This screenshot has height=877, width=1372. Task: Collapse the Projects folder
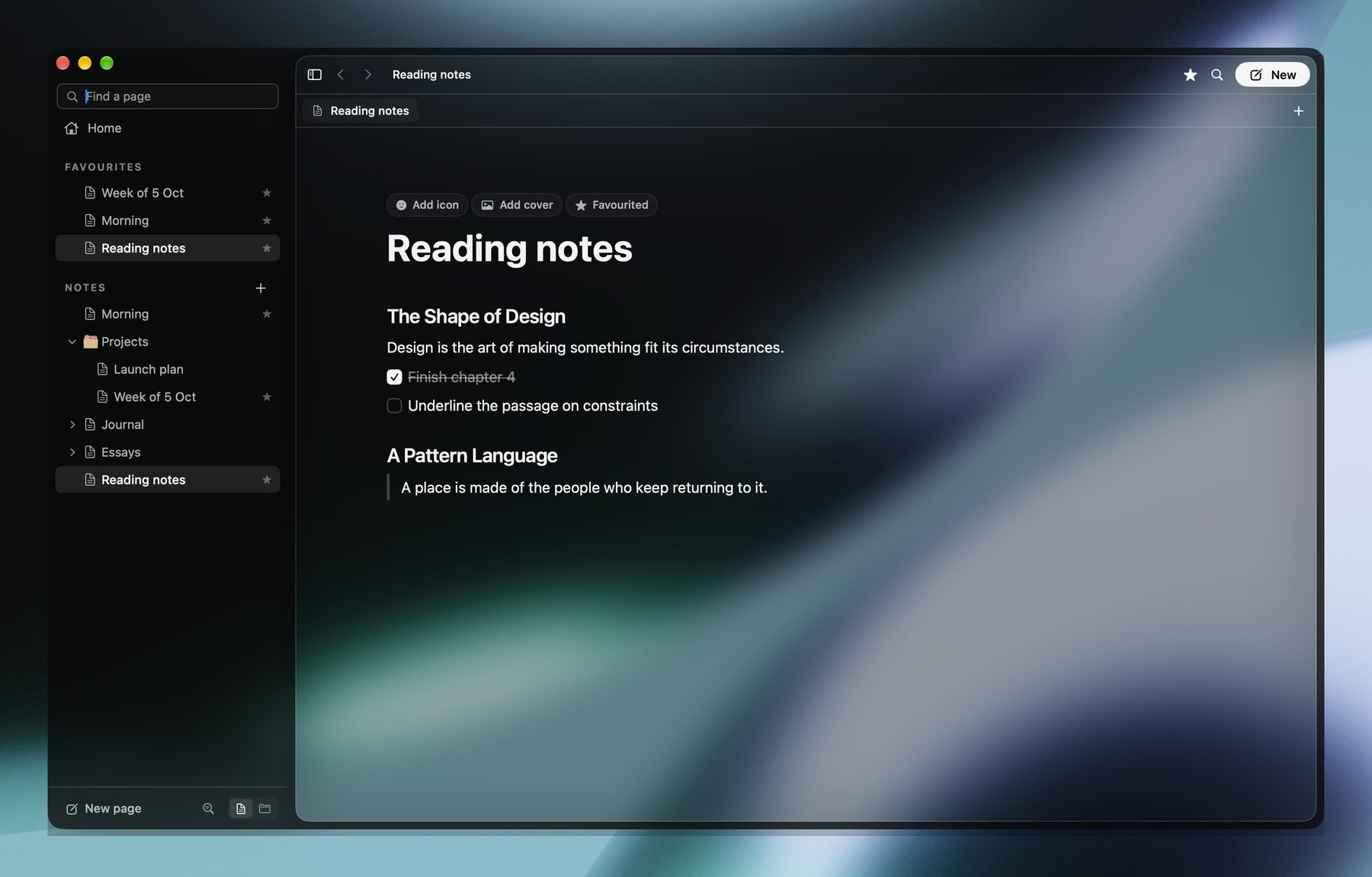[72, 342]
